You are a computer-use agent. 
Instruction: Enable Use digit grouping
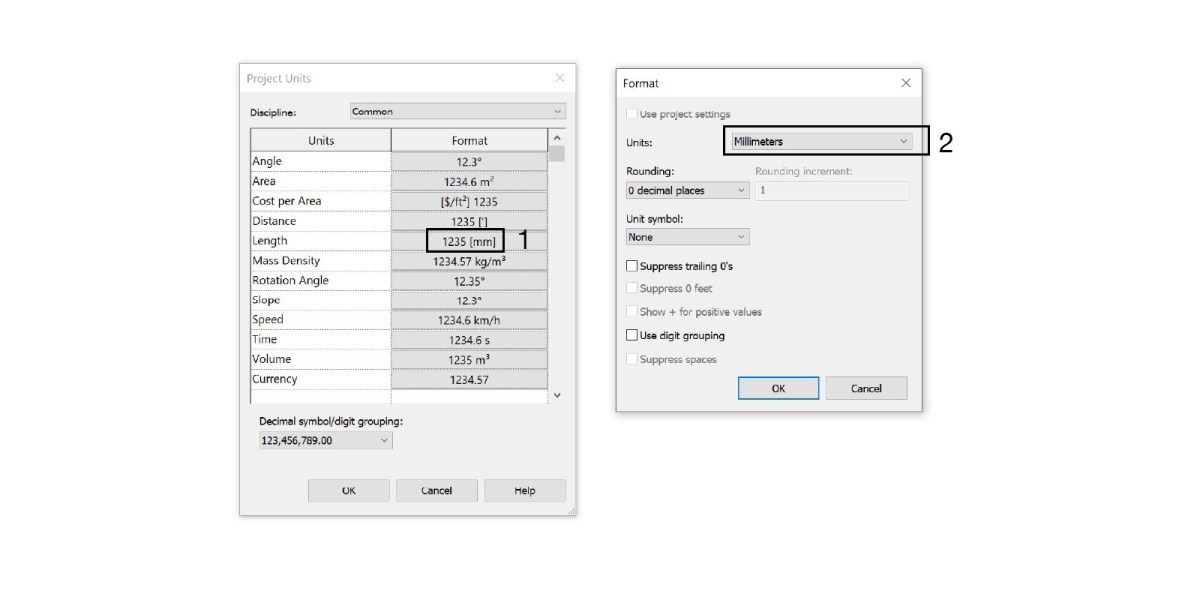(x=631, y=335)
